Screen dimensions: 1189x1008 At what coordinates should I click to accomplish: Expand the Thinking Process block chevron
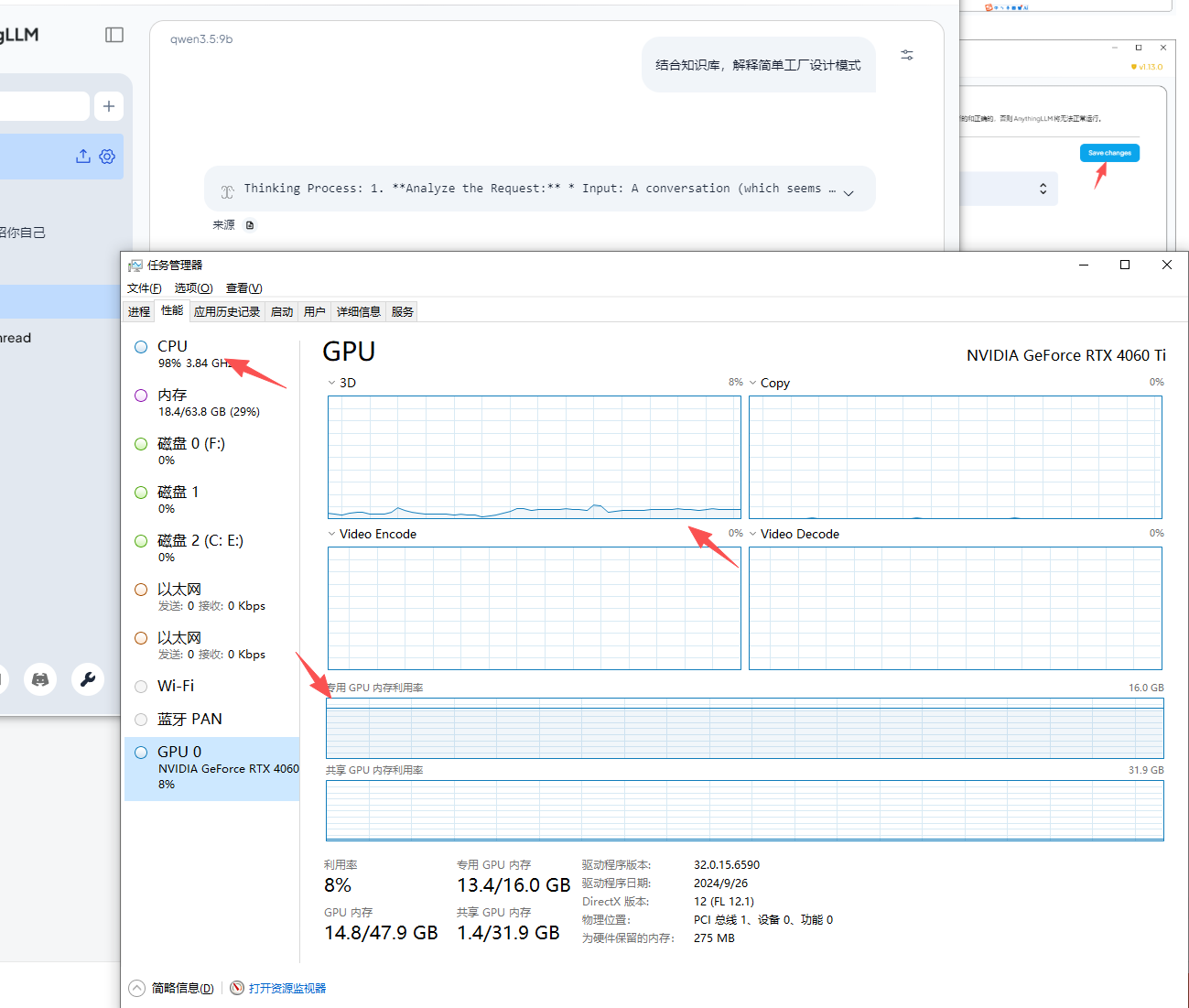(x=849, y=192)
